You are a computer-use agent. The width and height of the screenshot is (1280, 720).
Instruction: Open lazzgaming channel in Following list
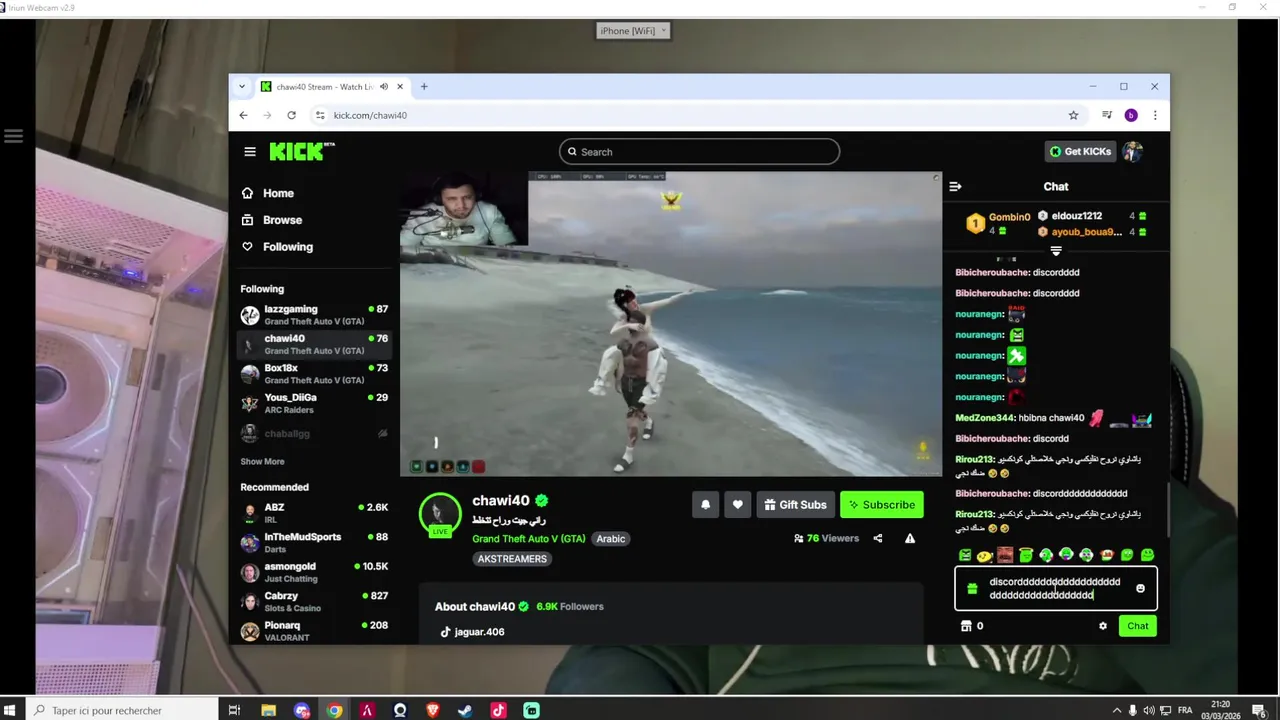coord(314,315)
